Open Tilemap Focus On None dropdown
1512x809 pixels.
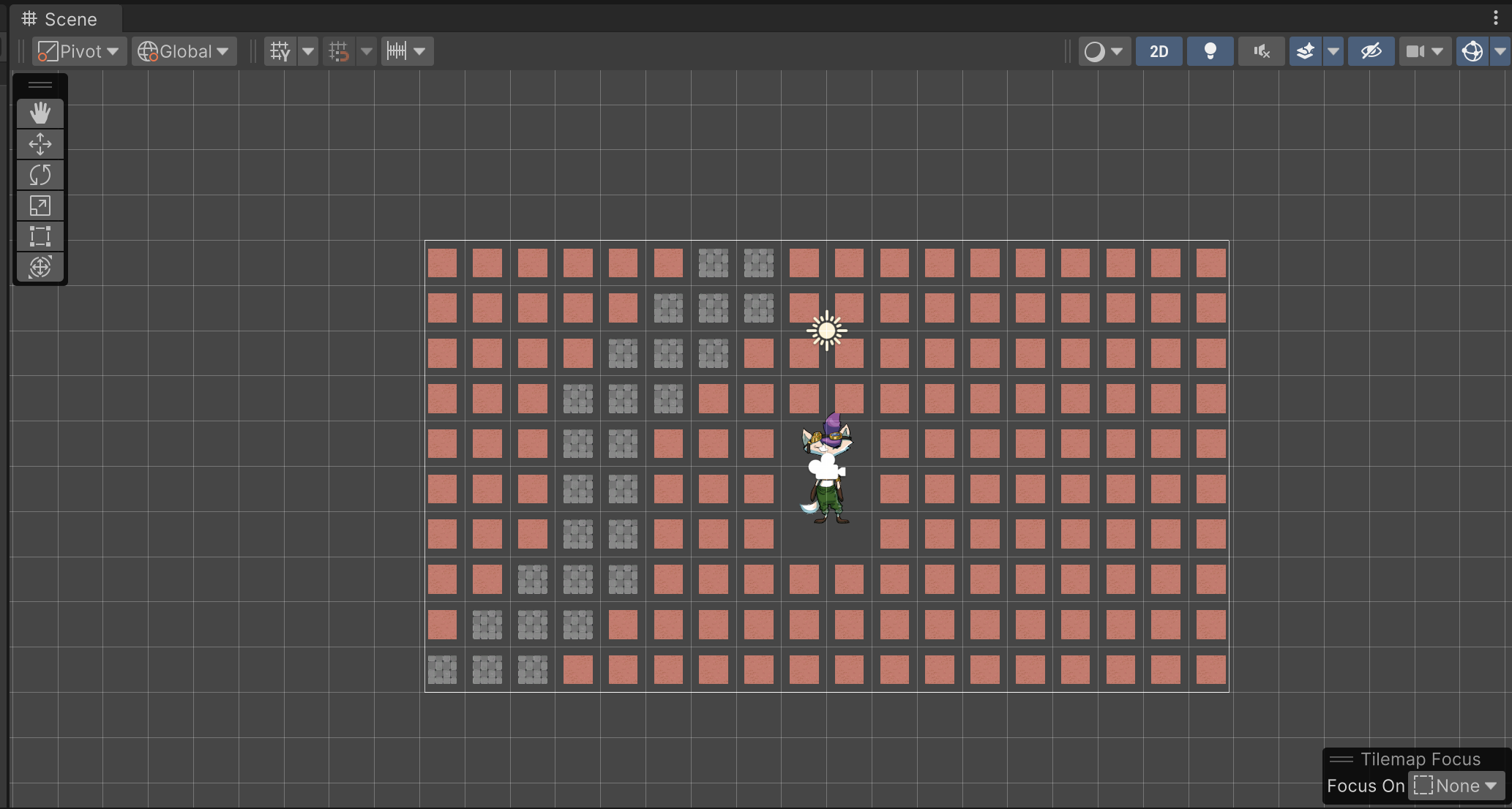[x=1456, y=786]
